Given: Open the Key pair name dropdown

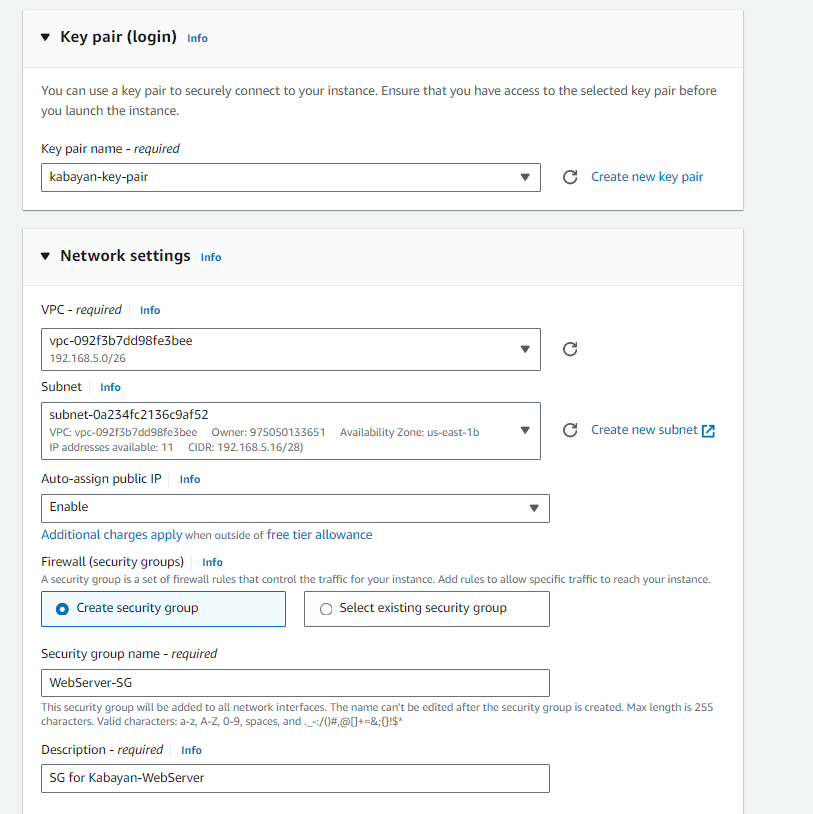Looking at the screenshot, I should coord(291,178).
